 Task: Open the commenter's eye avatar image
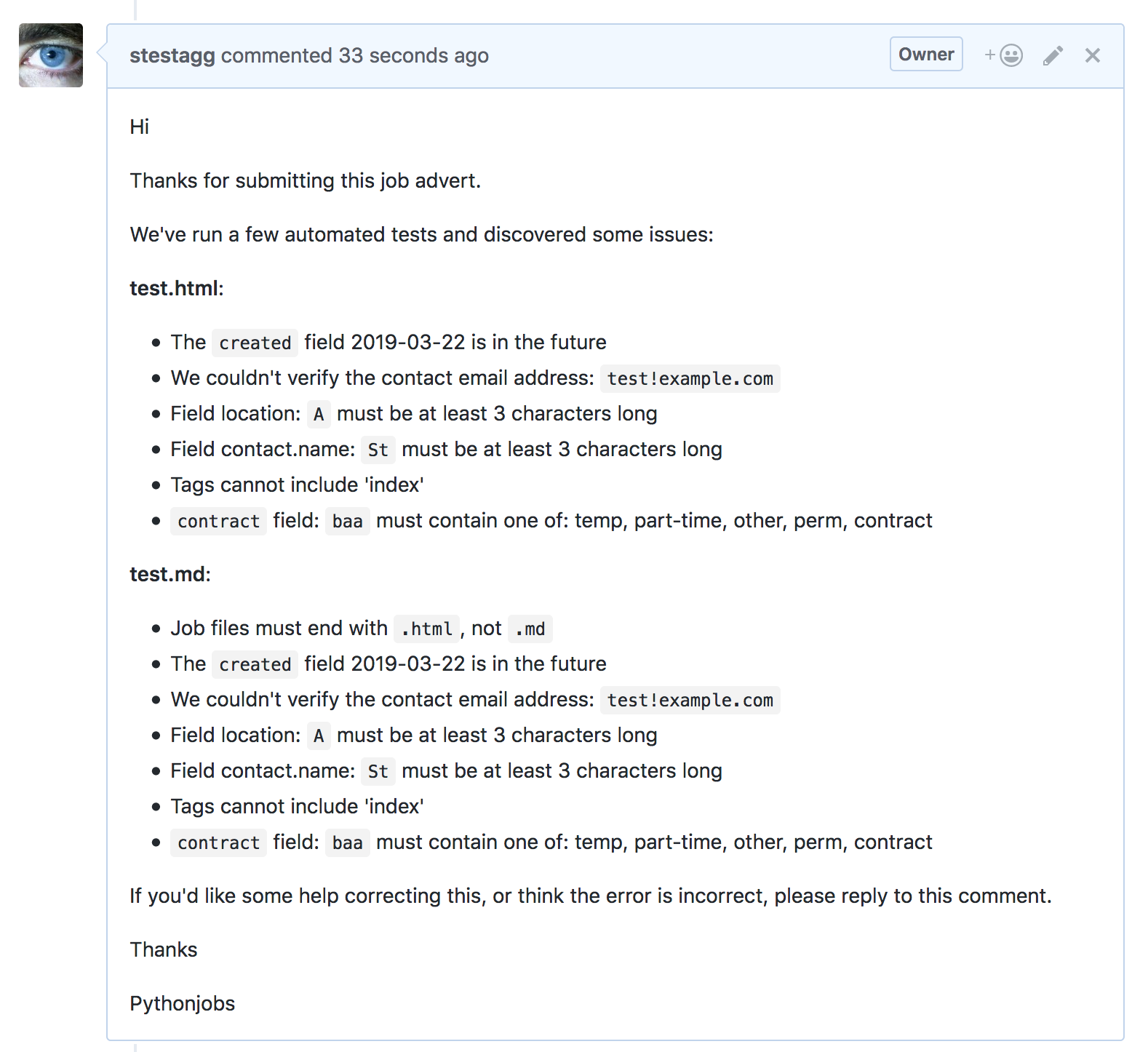[51, 55]
